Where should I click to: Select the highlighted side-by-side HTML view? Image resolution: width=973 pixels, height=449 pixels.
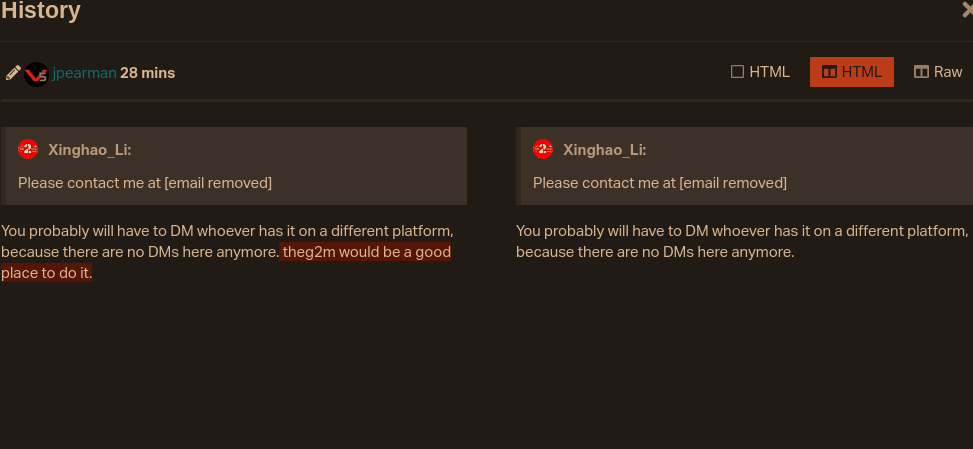pos(851,72)
